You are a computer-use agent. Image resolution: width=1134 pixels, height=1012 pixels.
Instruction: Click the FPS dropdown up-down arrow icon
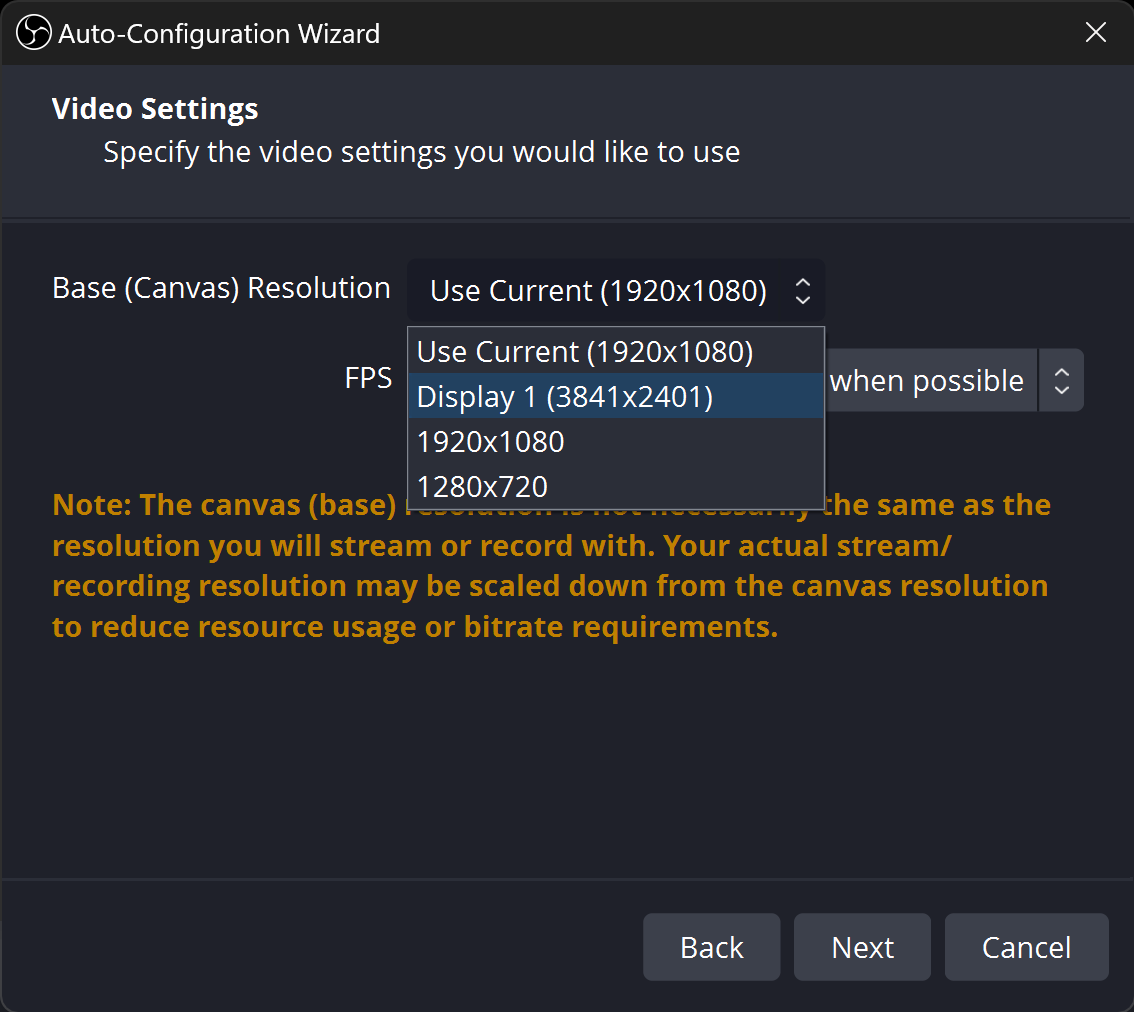[x=1062, y=381]
